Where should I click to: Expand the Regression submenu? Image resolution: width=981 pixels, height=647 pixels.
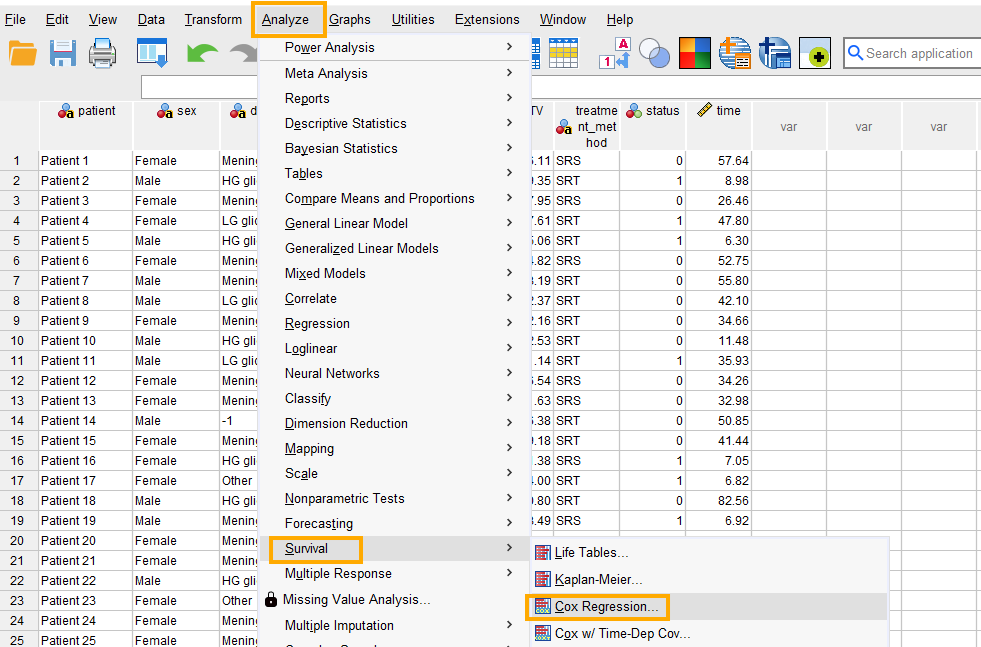[318, 323]
